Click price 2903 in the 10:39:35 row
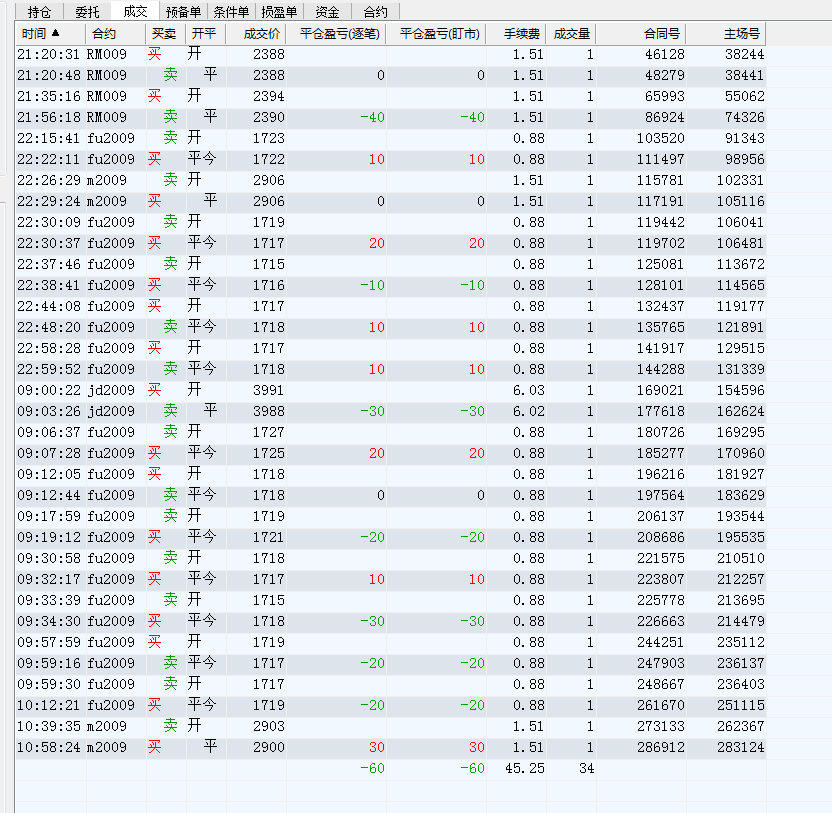Image resolution: width=832 pixels, height=813 pixels. pyautogui.click(x=268, y=726)
